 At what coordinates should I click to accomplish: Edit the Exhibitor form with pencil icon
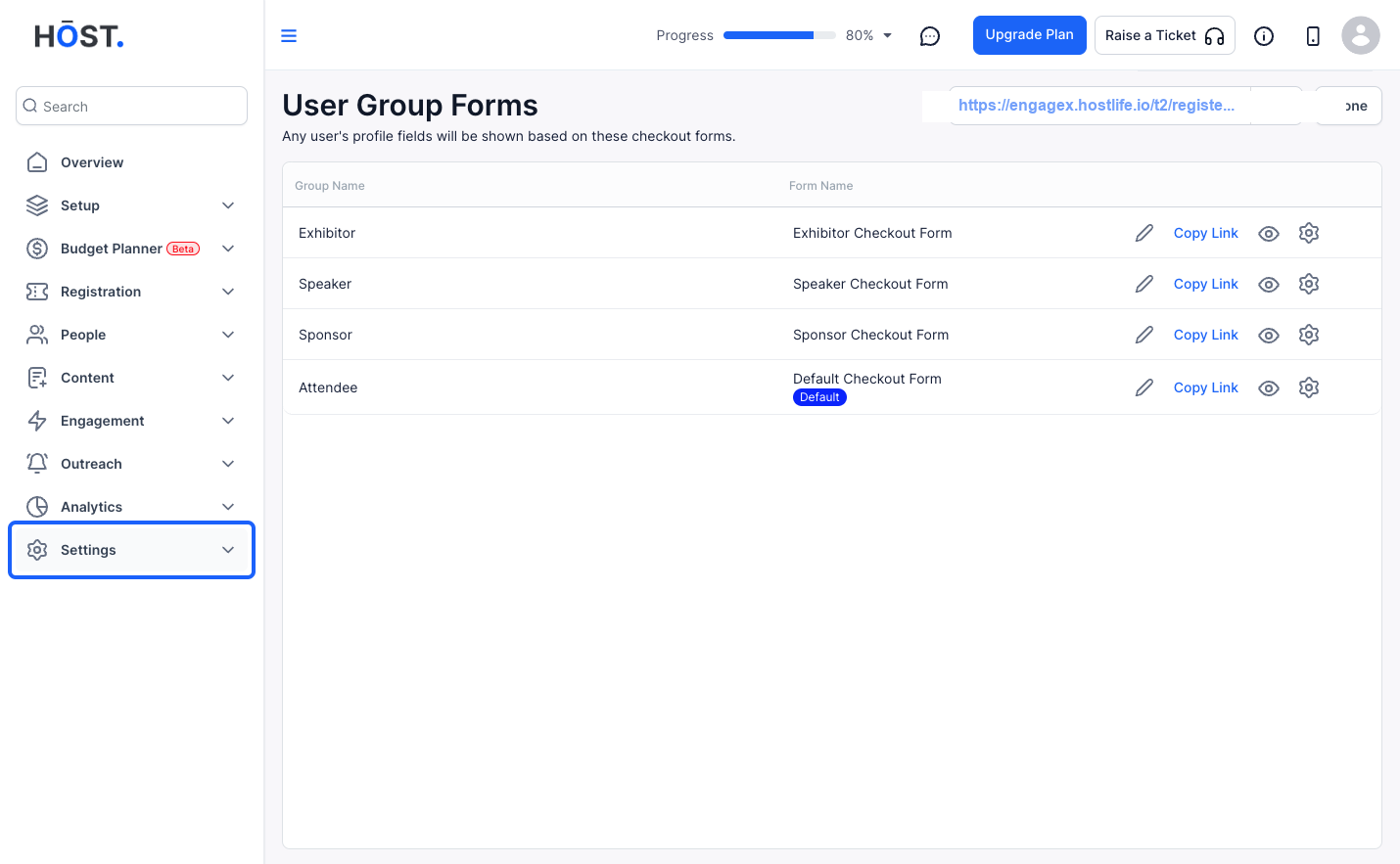[x=1144, y=233]
